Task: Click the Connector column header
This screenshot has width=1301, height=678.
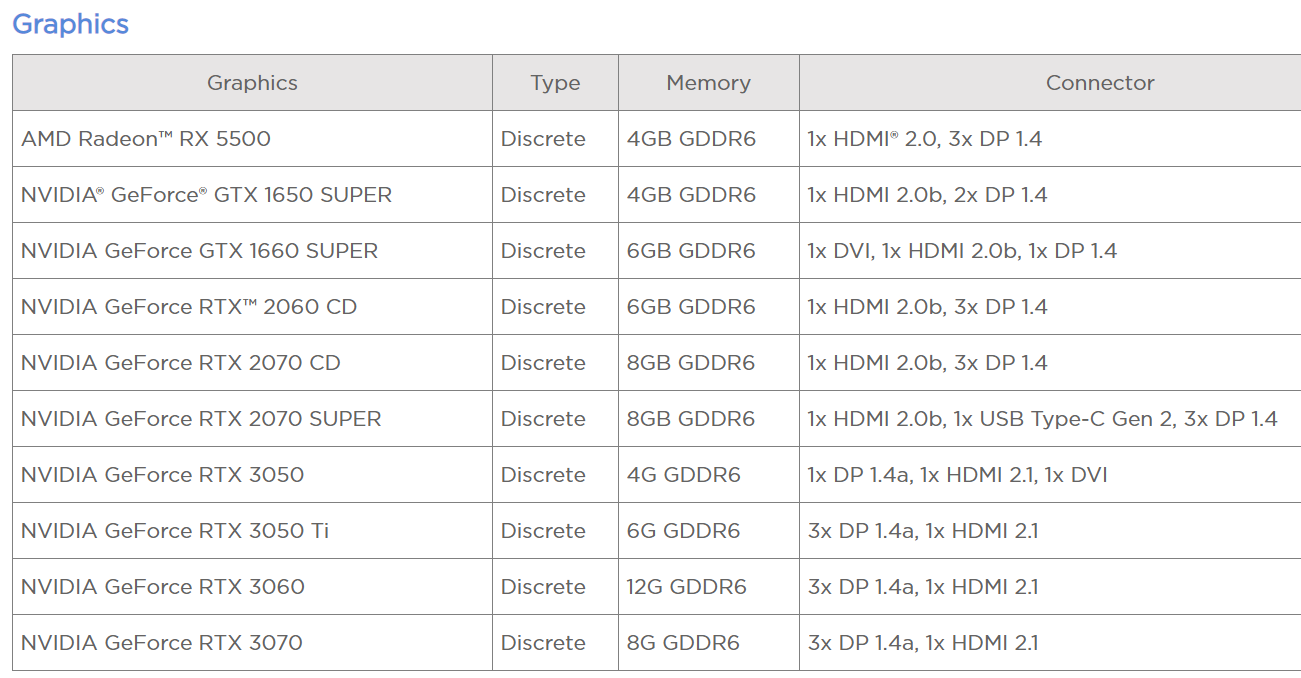Action: pyautogui.click(x=1099, y=83)
